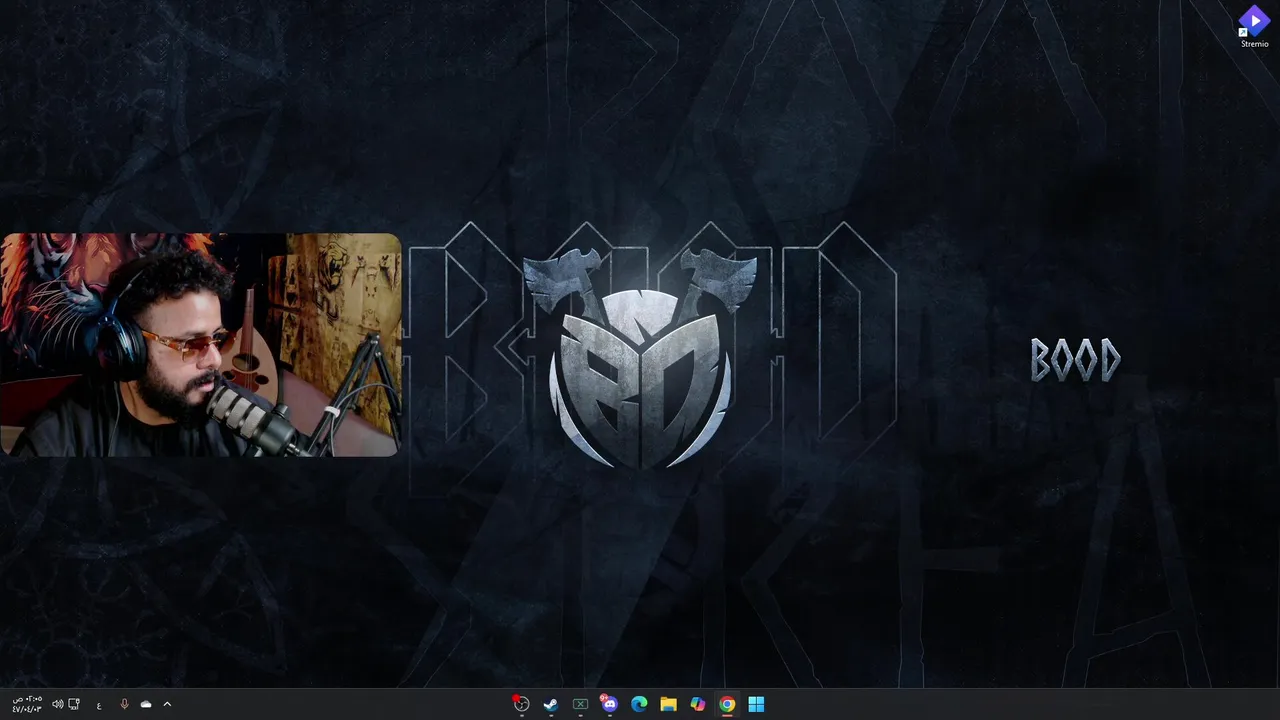Open the green Xbox app icon in the taskbar
This screenshot has height=720, width=1280.
pyautogui.click(x=580, y=704)
